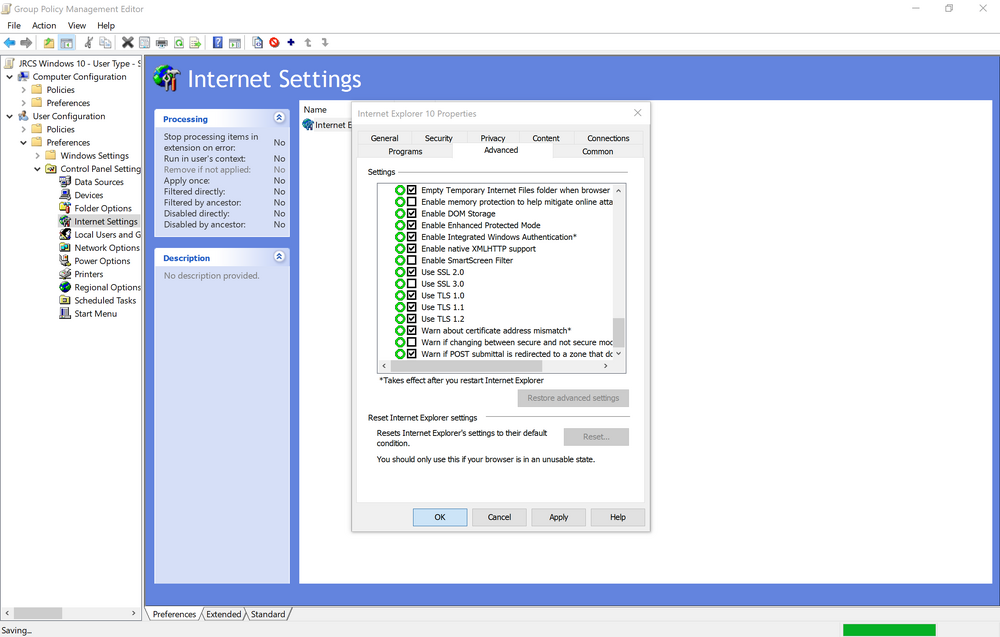Enable memory protection checkbox
Screen dimensions: 1000x637
pyautogui.click(x=412, y=201)
